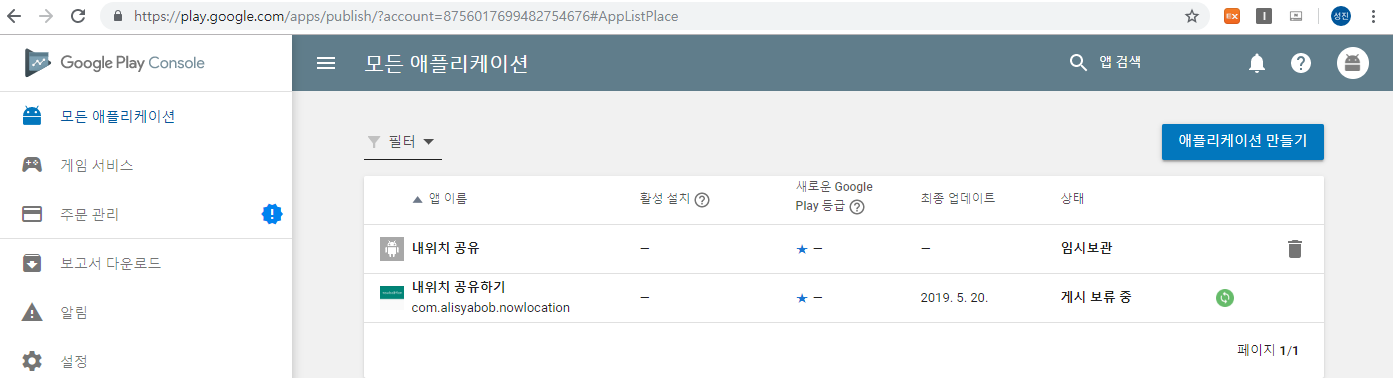Select 모든 애플리케이션 in the sidebar
Image resolution: width=1393 pixels, height=378 pixels.
coord(146,116)
